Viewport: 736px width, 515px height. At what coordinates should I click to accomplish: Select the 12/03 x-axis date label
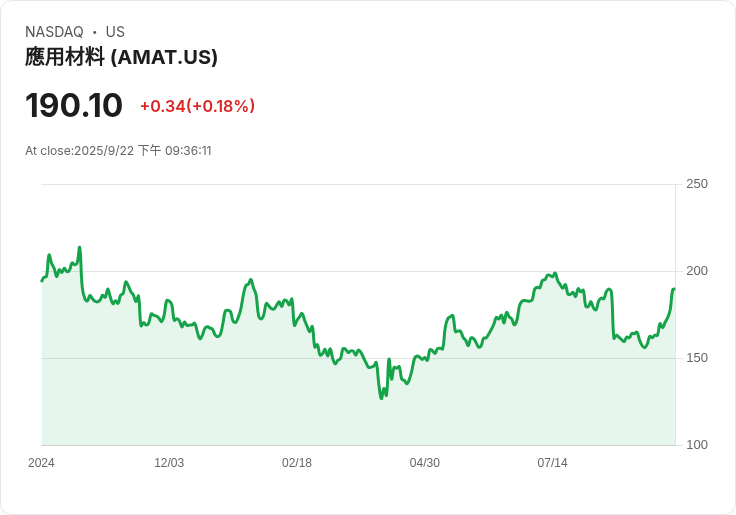pos(169,463)
